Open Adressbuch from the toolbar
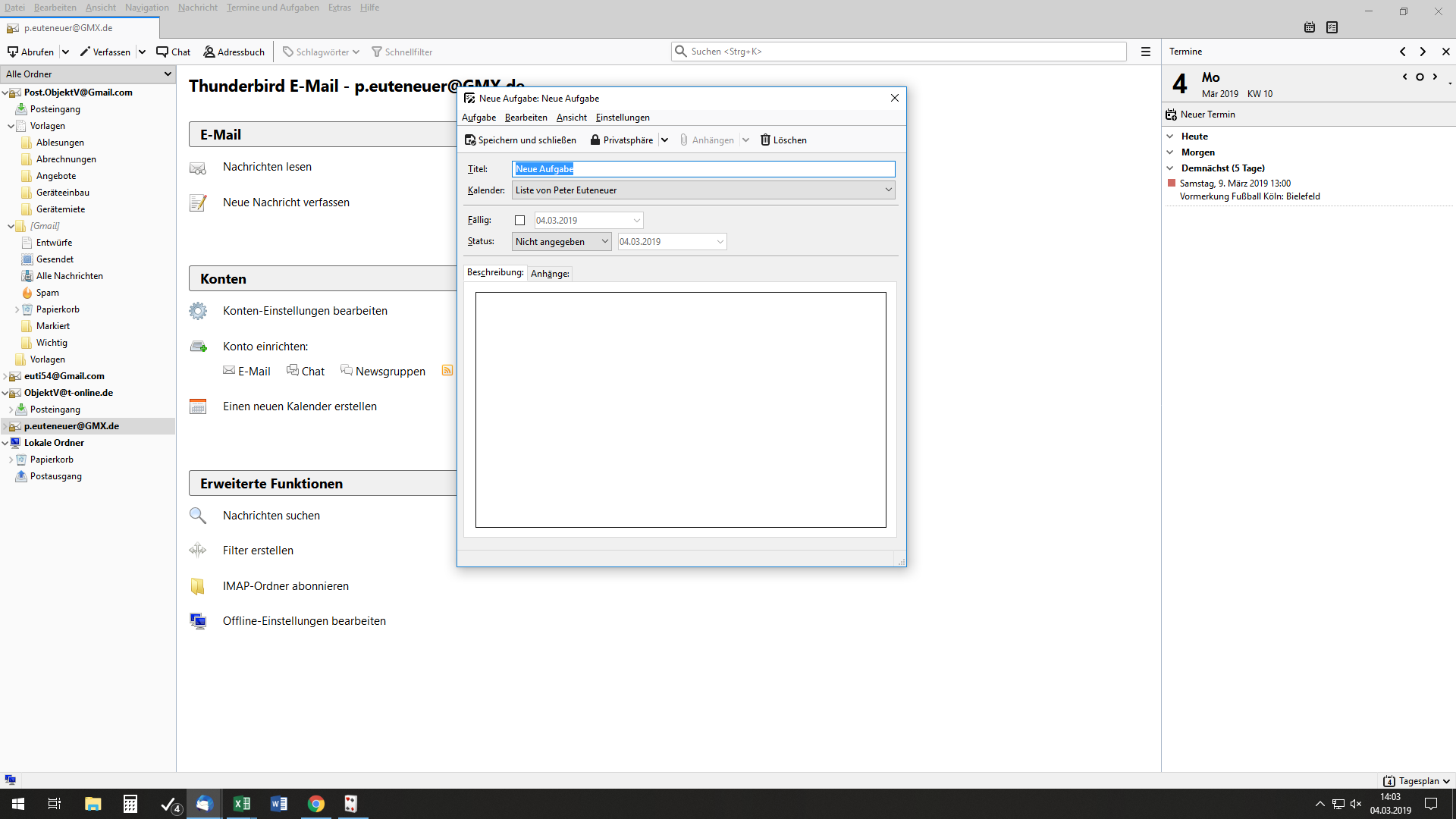The height and width of the screenshot is (819, 1456). tap(234, 52)
